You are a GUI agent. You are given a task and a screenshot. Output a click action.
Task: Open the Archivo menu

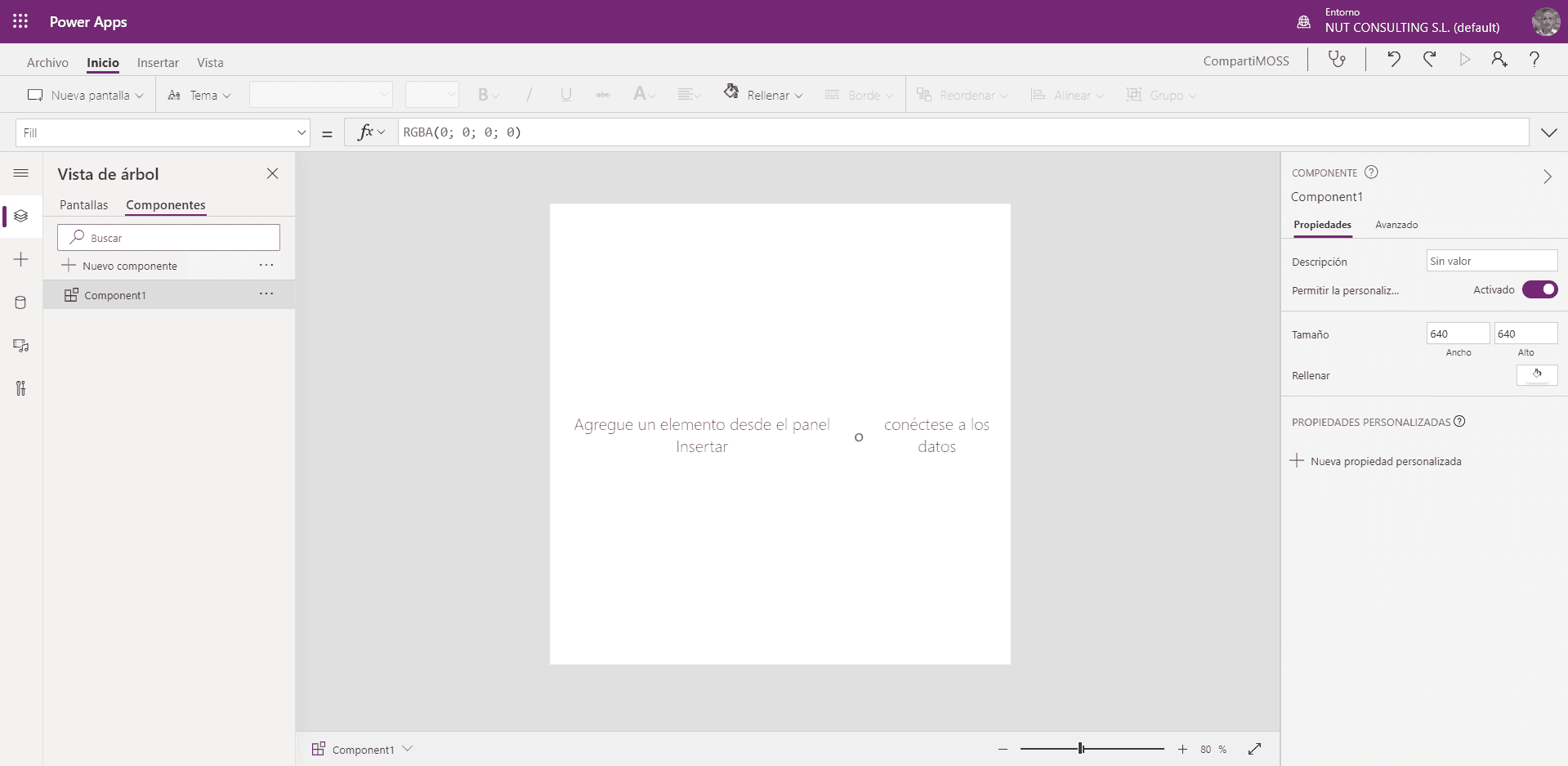(x=47, y=63)
